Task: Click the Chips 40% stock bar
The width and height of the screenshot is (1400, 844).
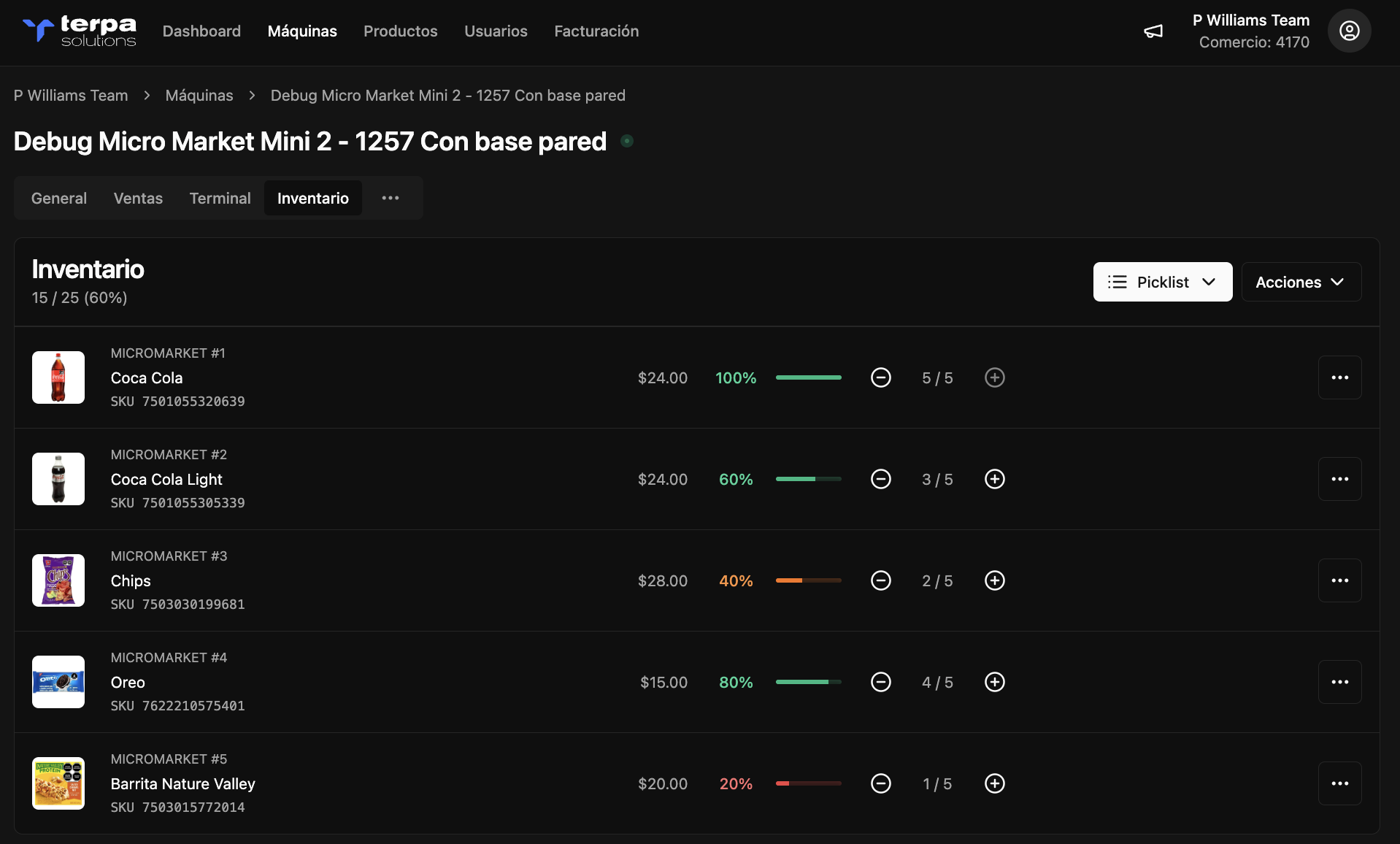Action: [x=809, y=580]
